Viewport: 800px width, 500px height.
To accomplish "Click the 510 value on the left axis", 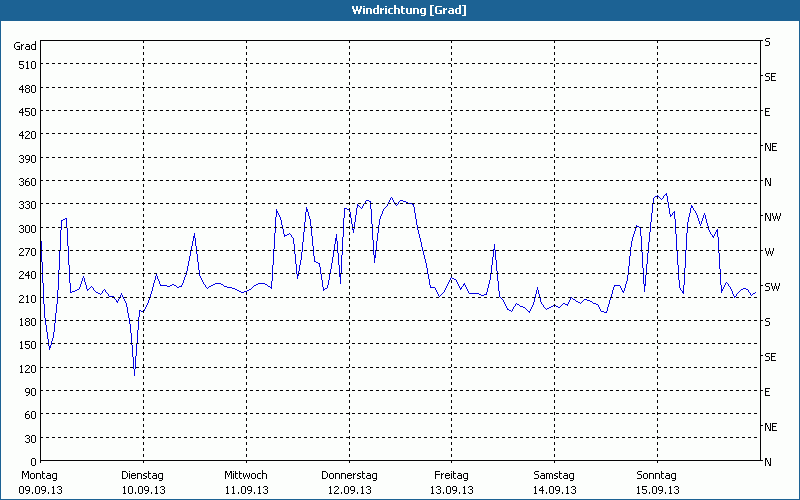I will tap(28, 65).
